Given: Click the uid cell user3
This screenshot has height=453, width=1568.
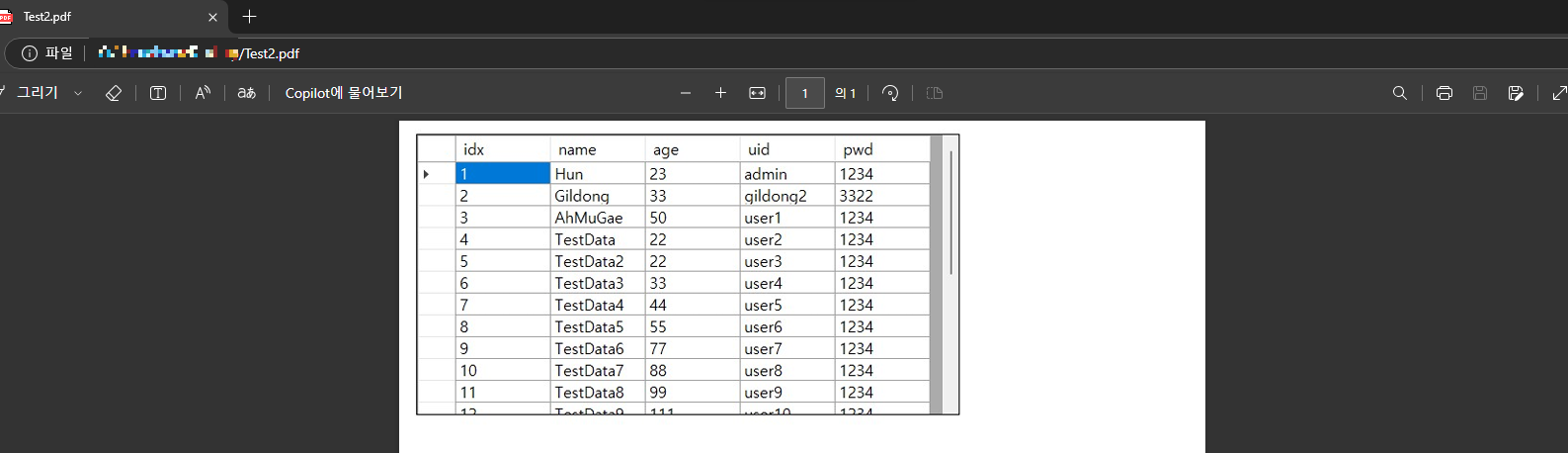Looking at the screenshot, I should pyautogui.click(x=787, y=261).
